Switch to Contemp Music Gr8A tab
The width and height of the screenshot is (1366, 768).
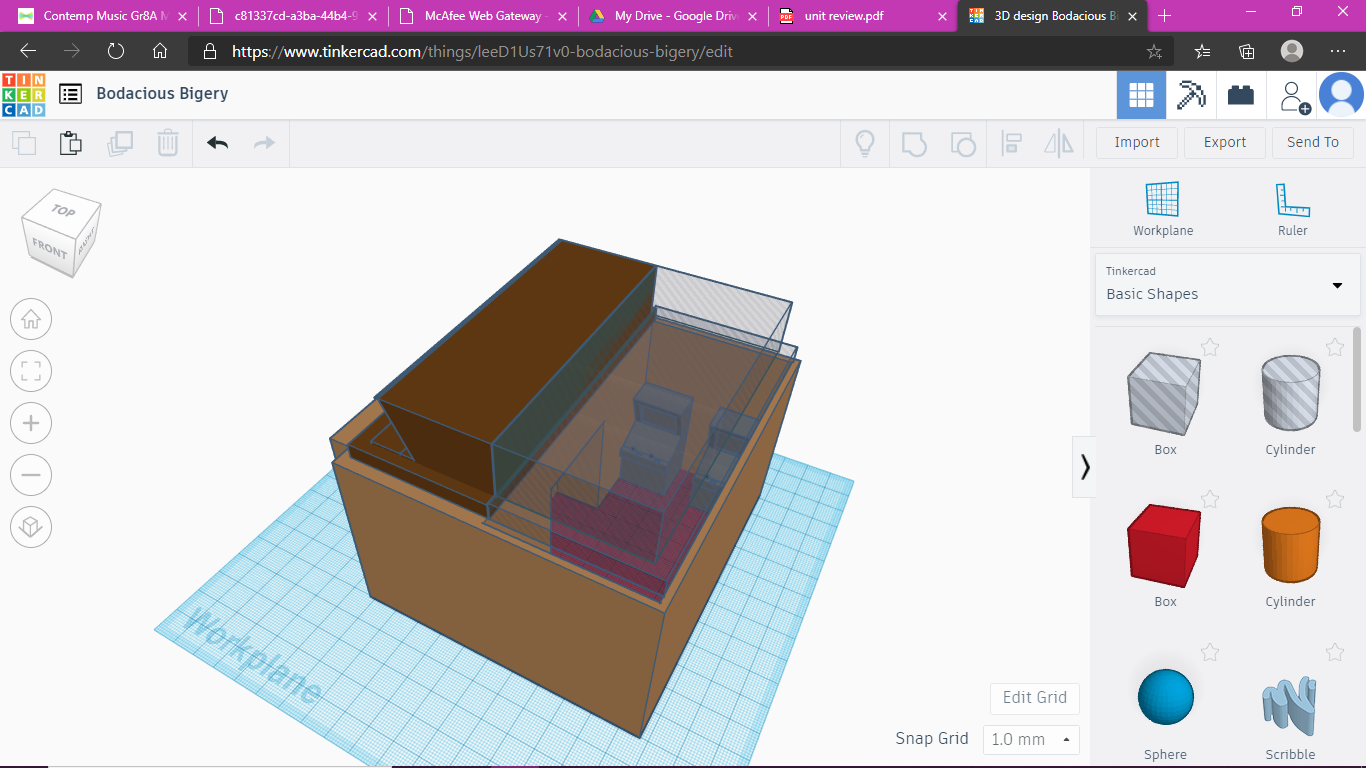[103, 16]
